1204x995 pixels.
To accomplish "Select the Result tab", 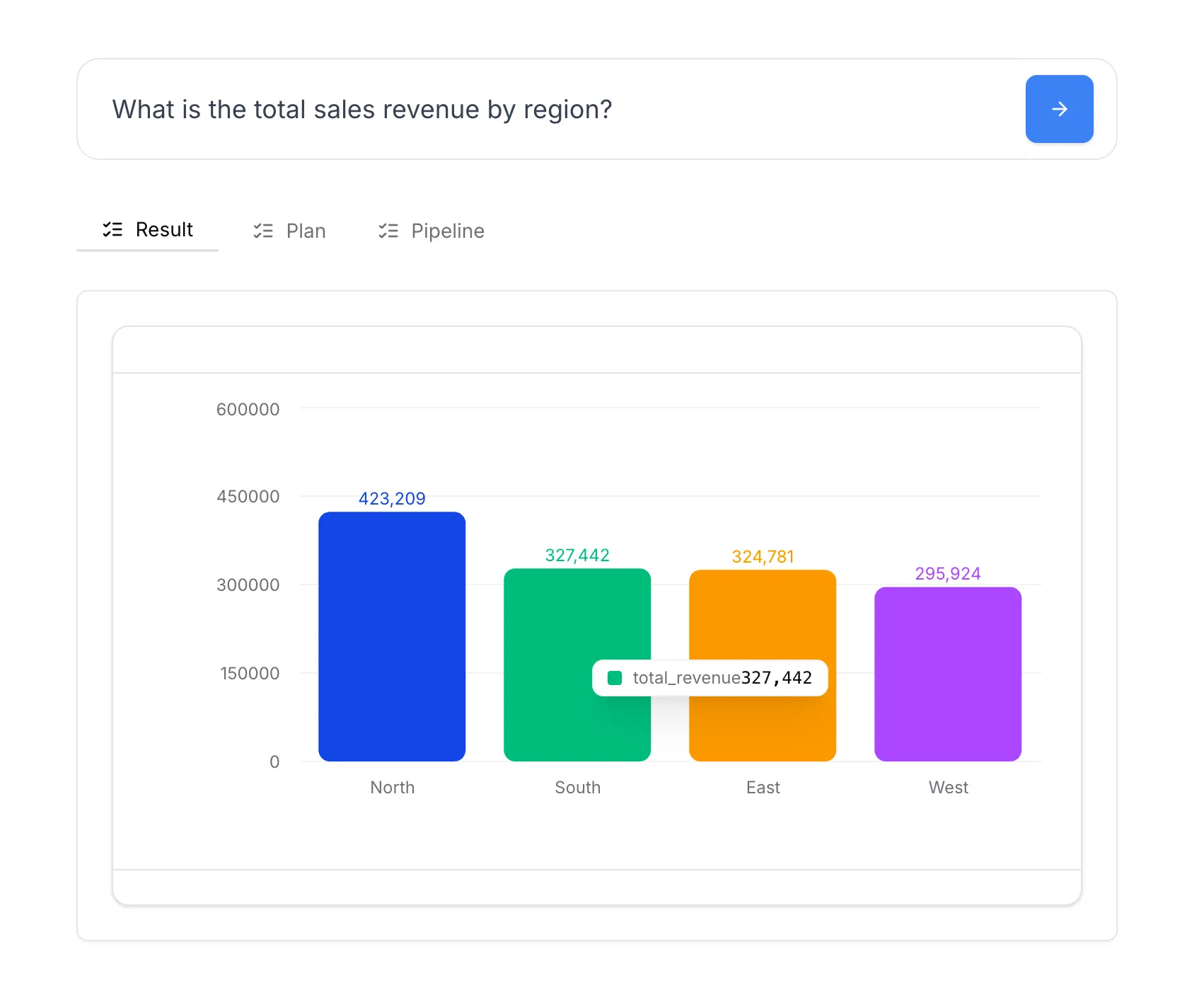I will 163,229.
